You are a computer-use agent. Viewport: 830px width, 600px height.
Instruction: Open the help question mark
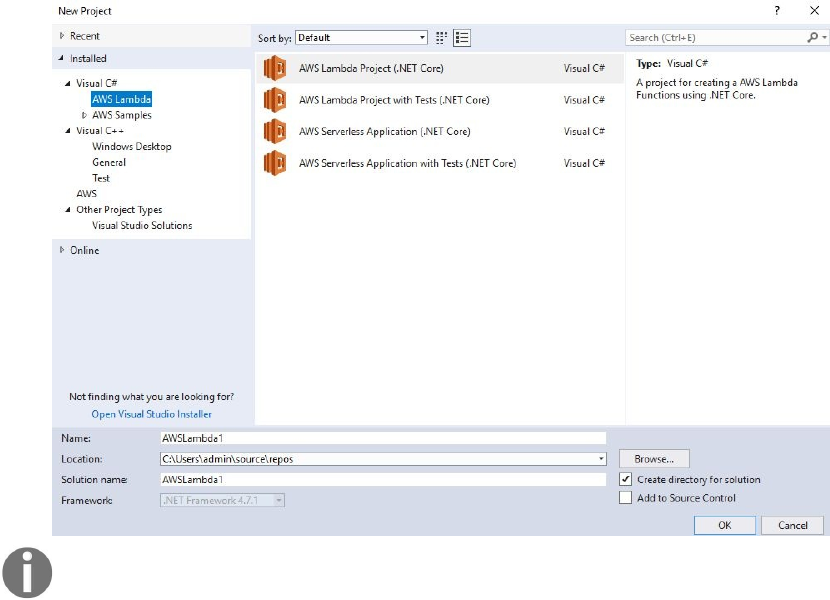click(777, 10)
